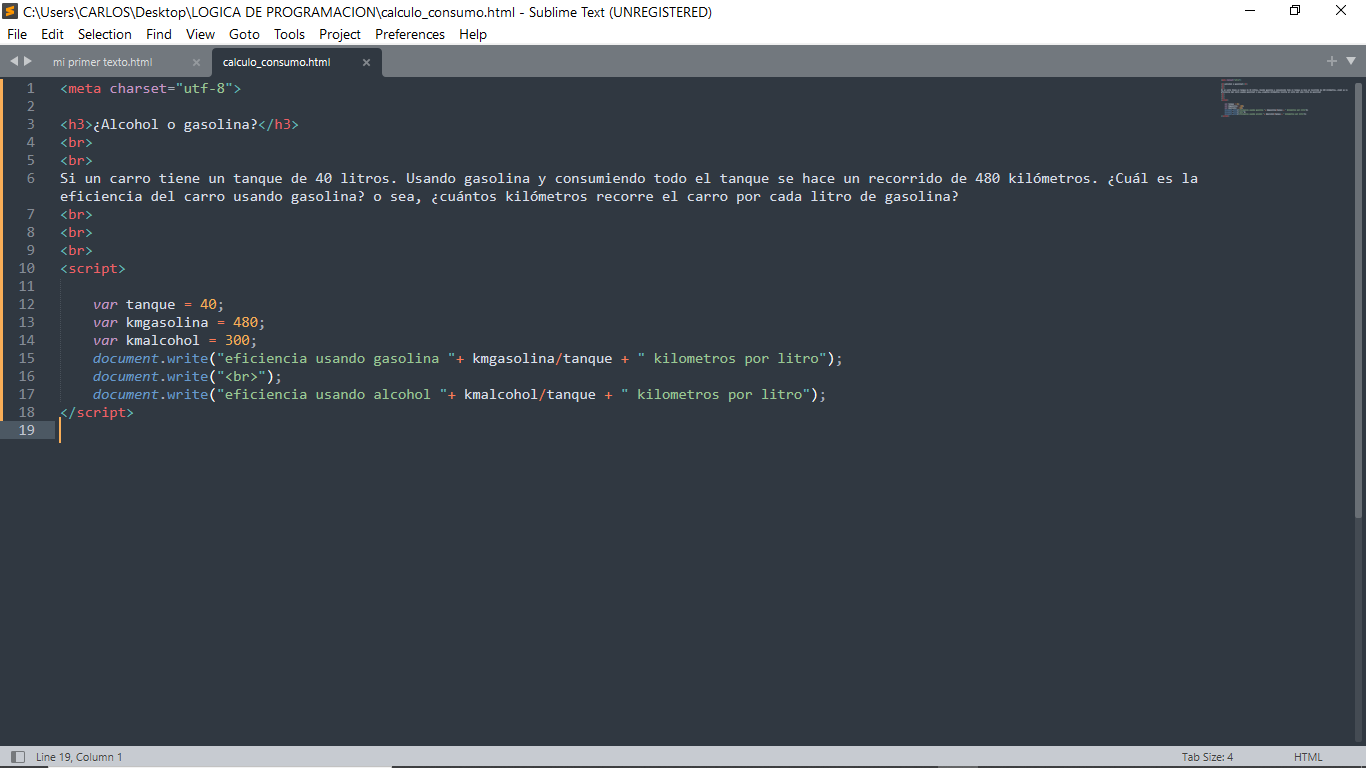
Task: Close the calculo_consumo.html tab
Action: tap(366, 62)
